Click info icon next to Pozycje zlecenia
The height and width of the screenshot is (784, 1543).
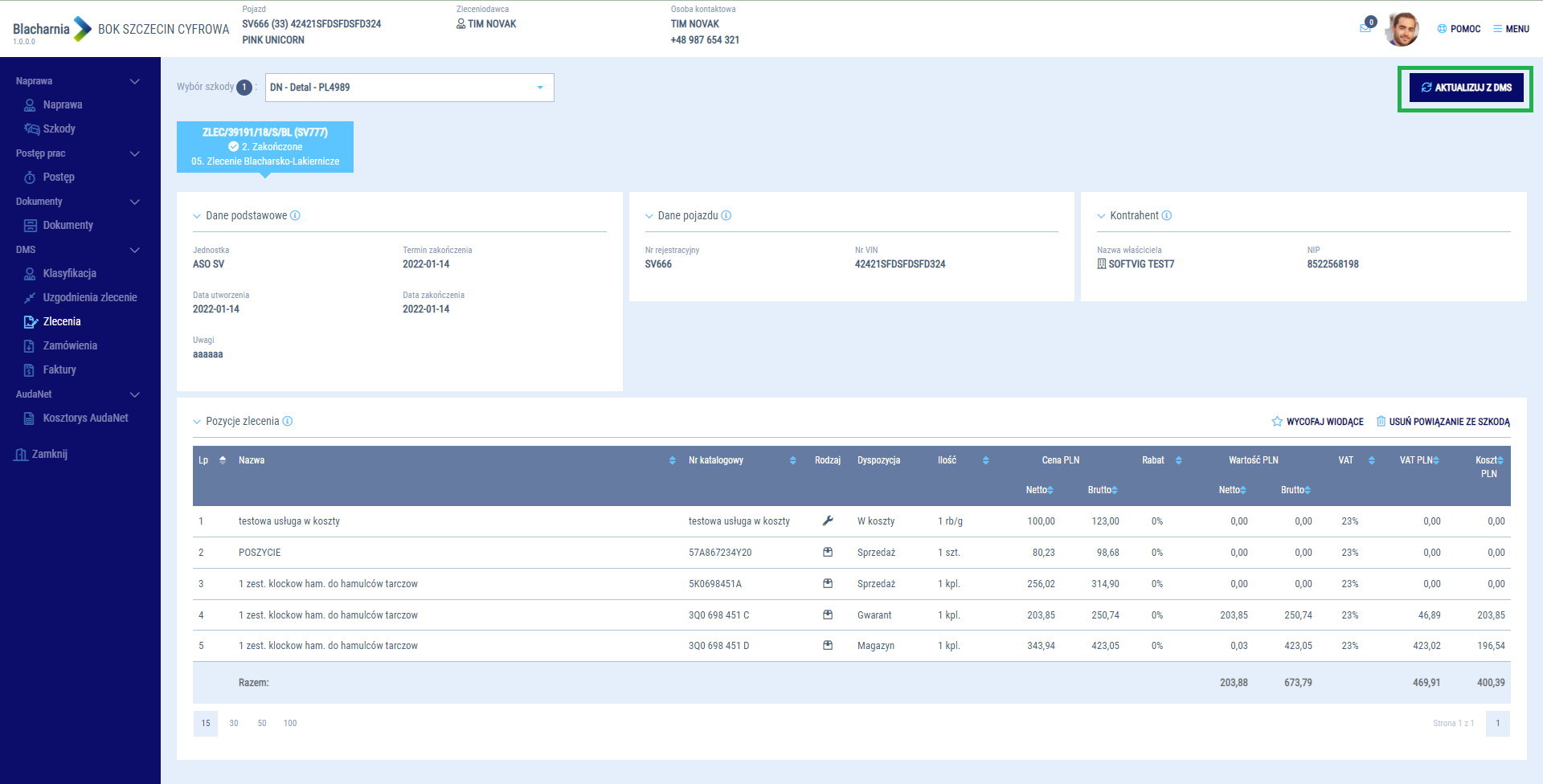[x=288, y=421]
